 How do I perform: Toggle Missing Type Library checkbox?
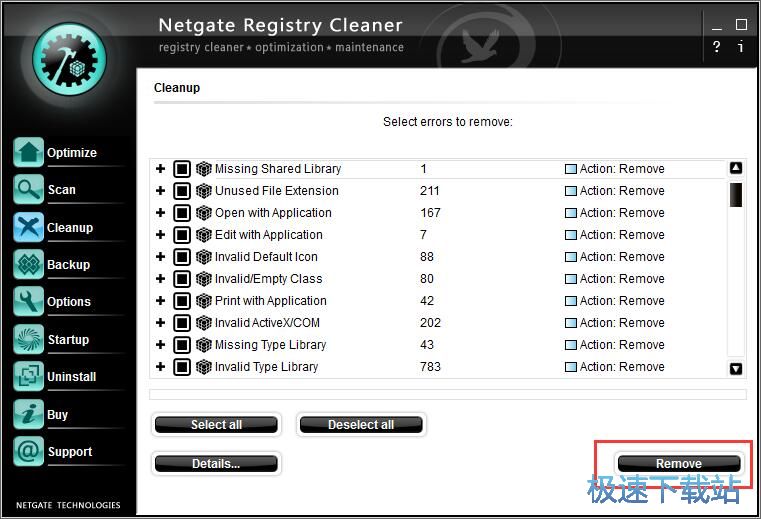tap(182, 345)
